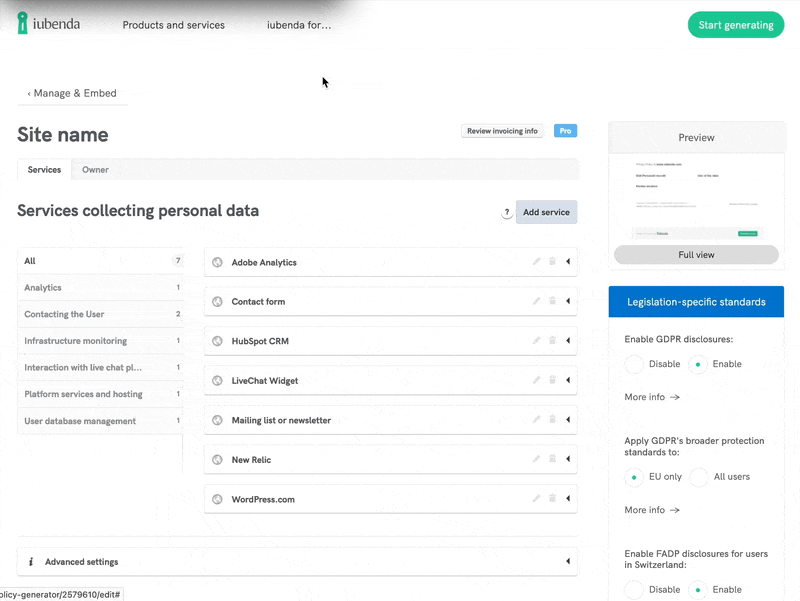Click trash icon for LiveChat Widget
800x601 pixels.
pos(552,380)
